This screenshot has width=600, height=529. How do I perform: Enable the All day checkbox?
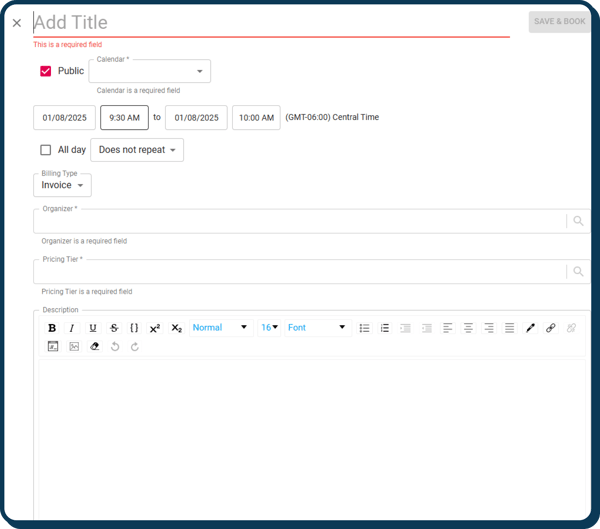pos(46,150)
